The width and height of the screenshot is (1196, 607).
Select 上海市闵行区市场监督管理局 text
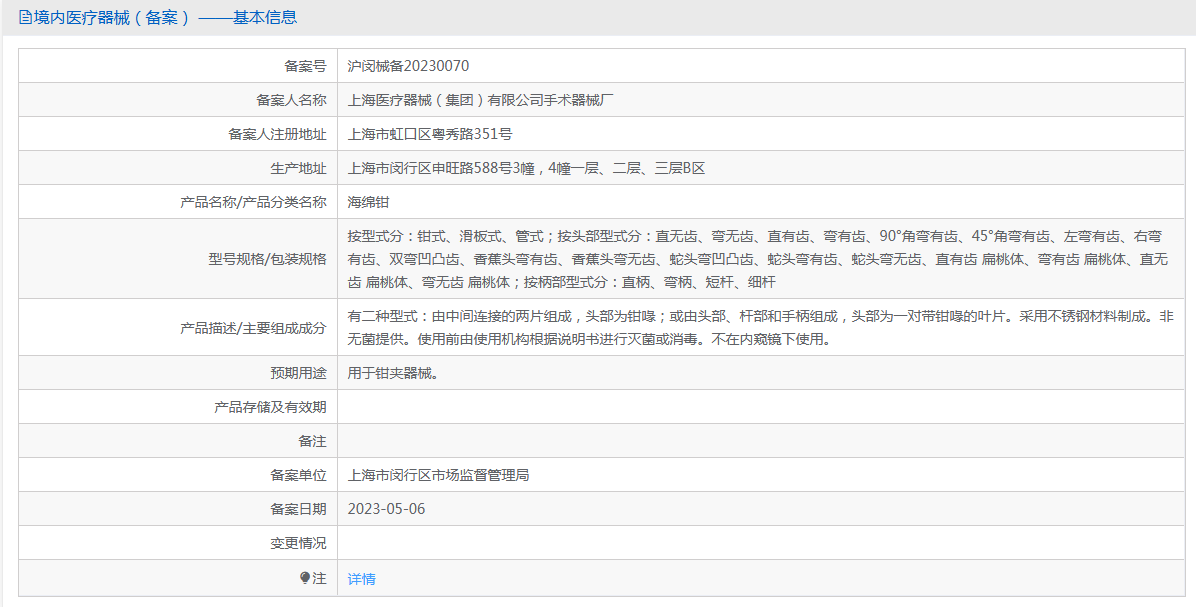coord(439,475)
